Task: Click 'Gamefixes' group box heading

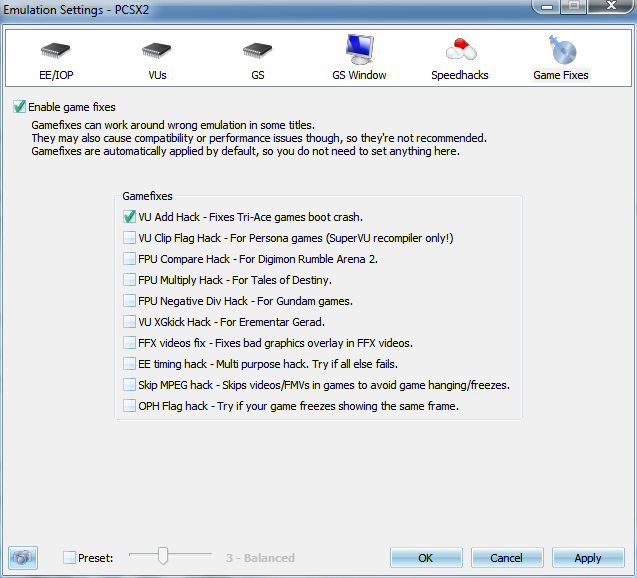Action: click(147, 196)
